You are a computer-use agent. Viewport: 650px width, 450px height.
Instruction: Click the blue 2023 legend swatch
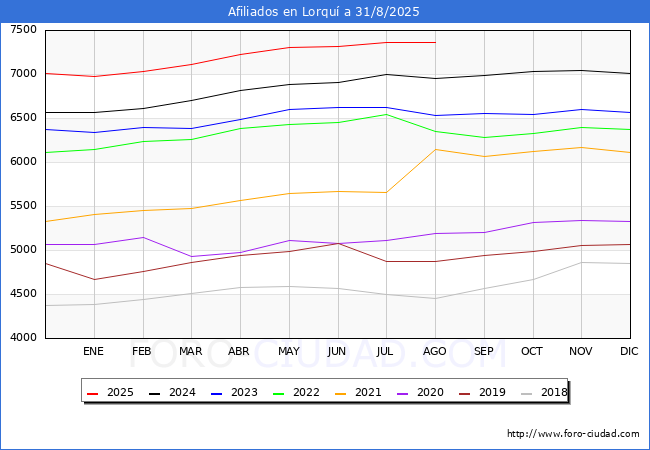(216, 393)
